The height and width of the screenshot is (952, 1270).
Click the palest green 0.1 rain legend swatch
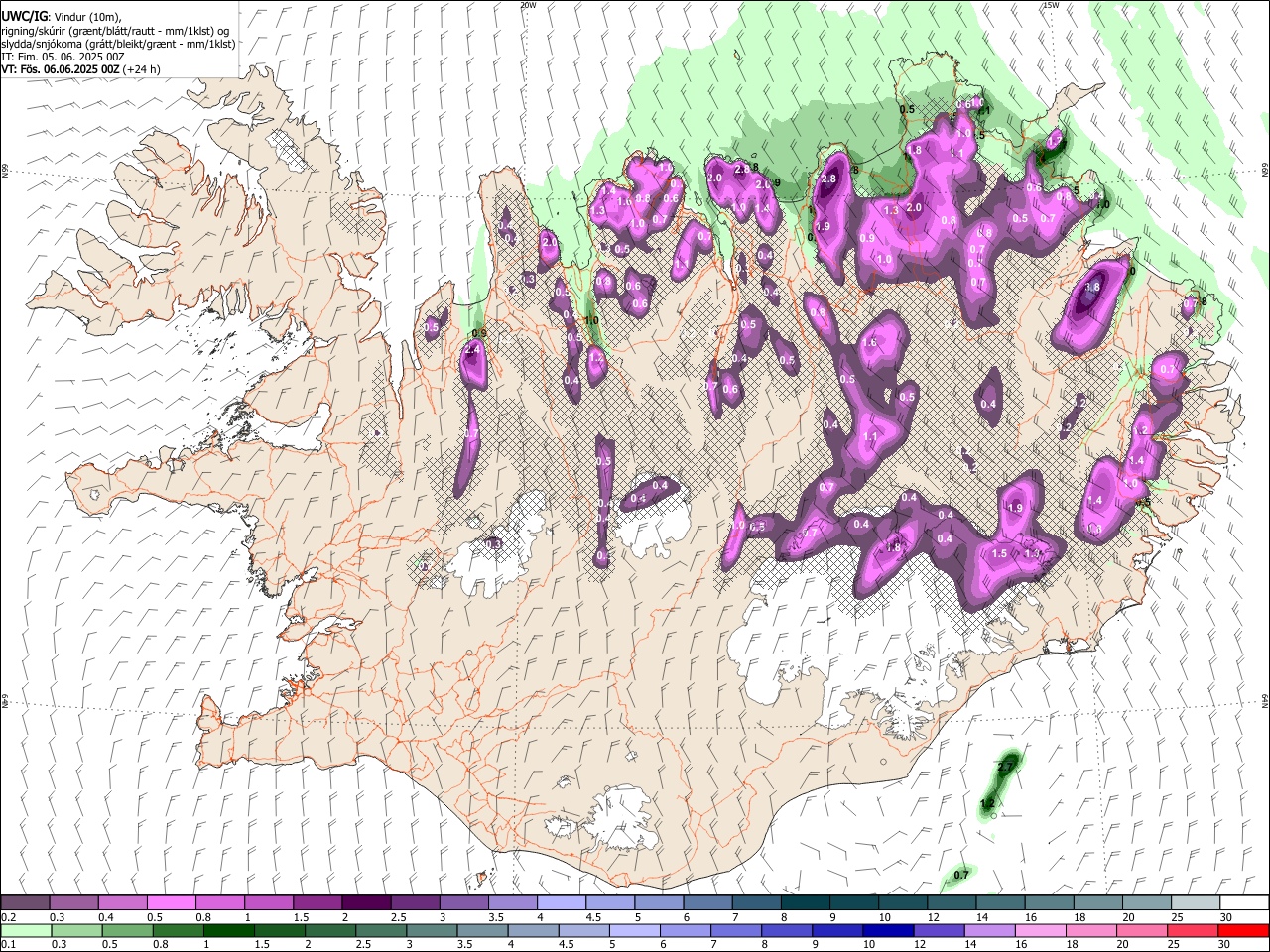pos(27,930)
